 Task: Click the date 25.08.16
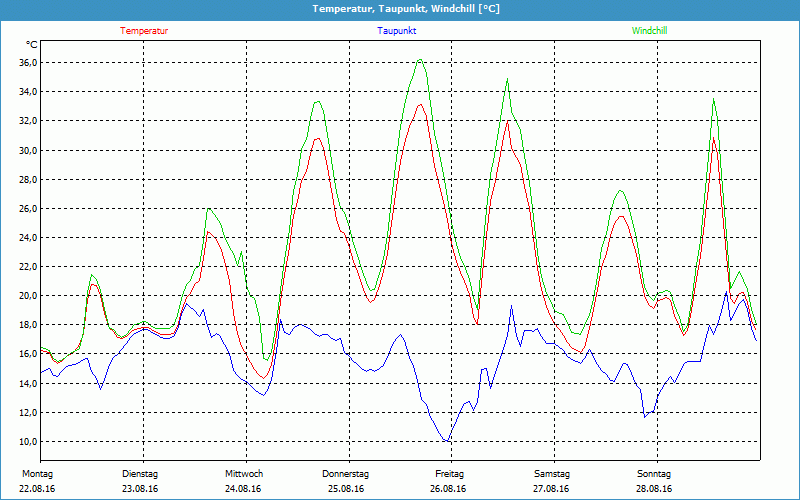pyautogui.click(x=346, y=489)
